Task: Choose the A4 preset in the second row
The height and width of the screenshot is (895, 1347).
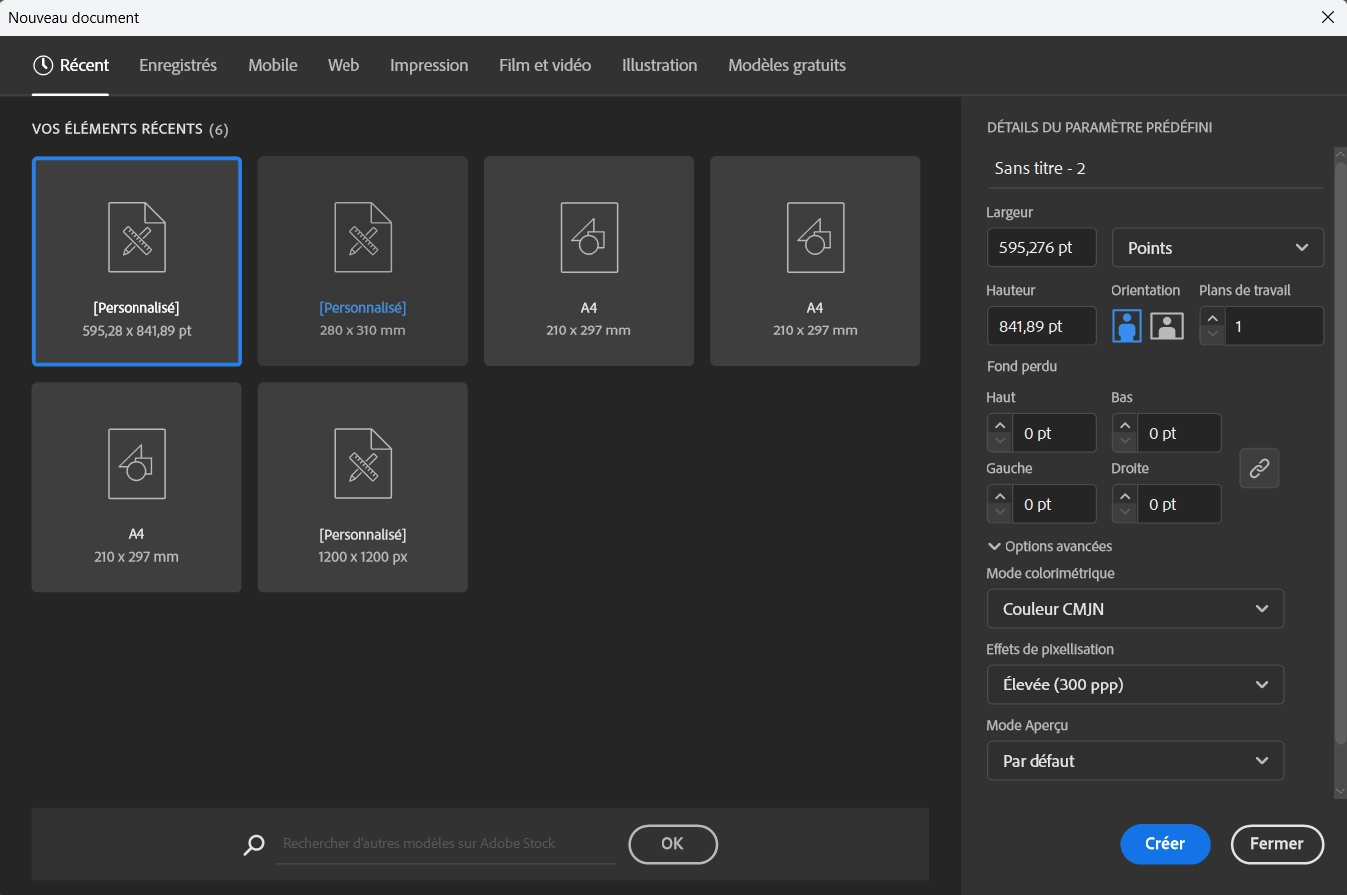Action: coord(136,487)
